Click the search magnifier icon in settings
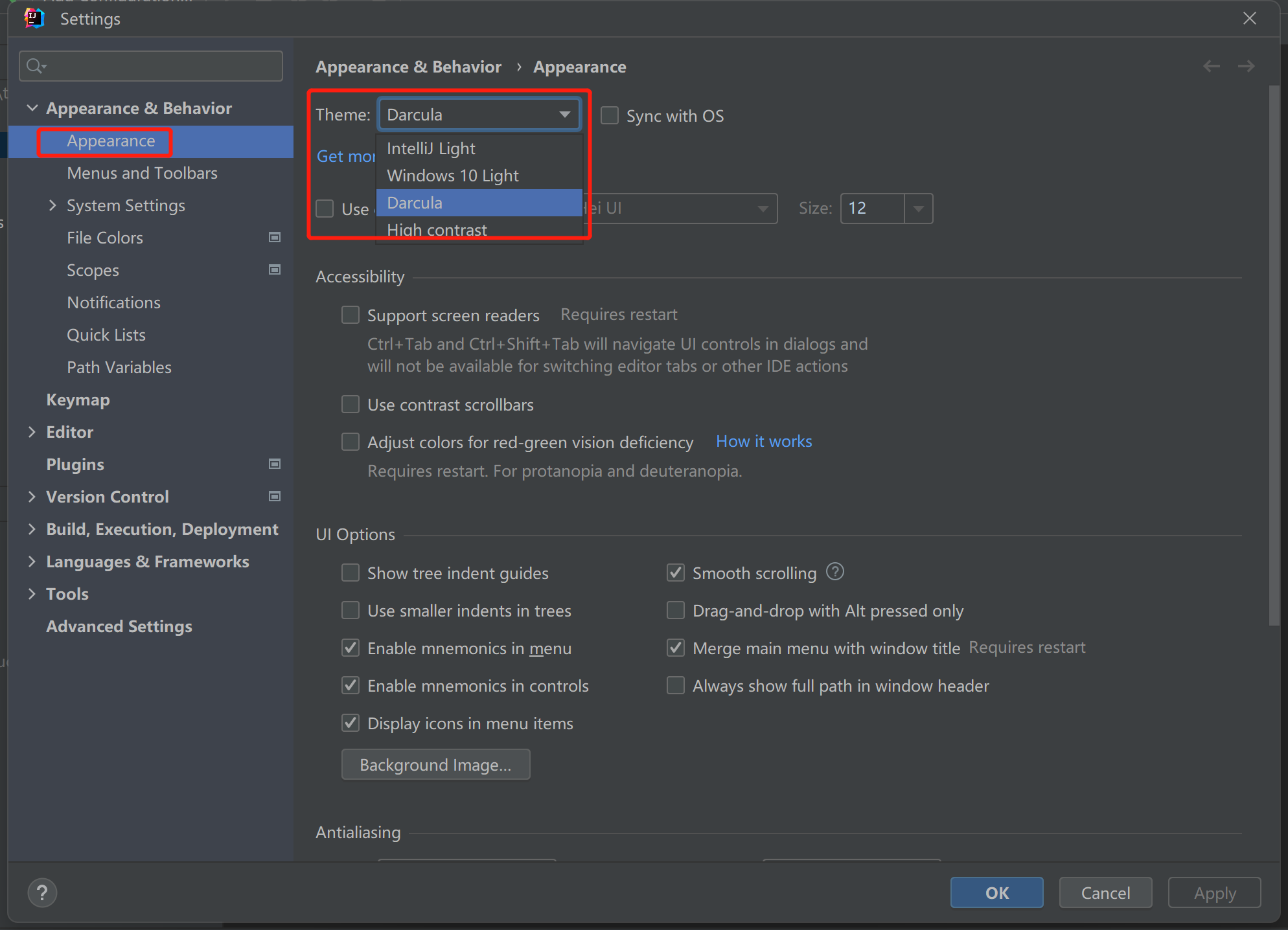The height and width of the screenshot is (930, 1288). click(36, 65)
